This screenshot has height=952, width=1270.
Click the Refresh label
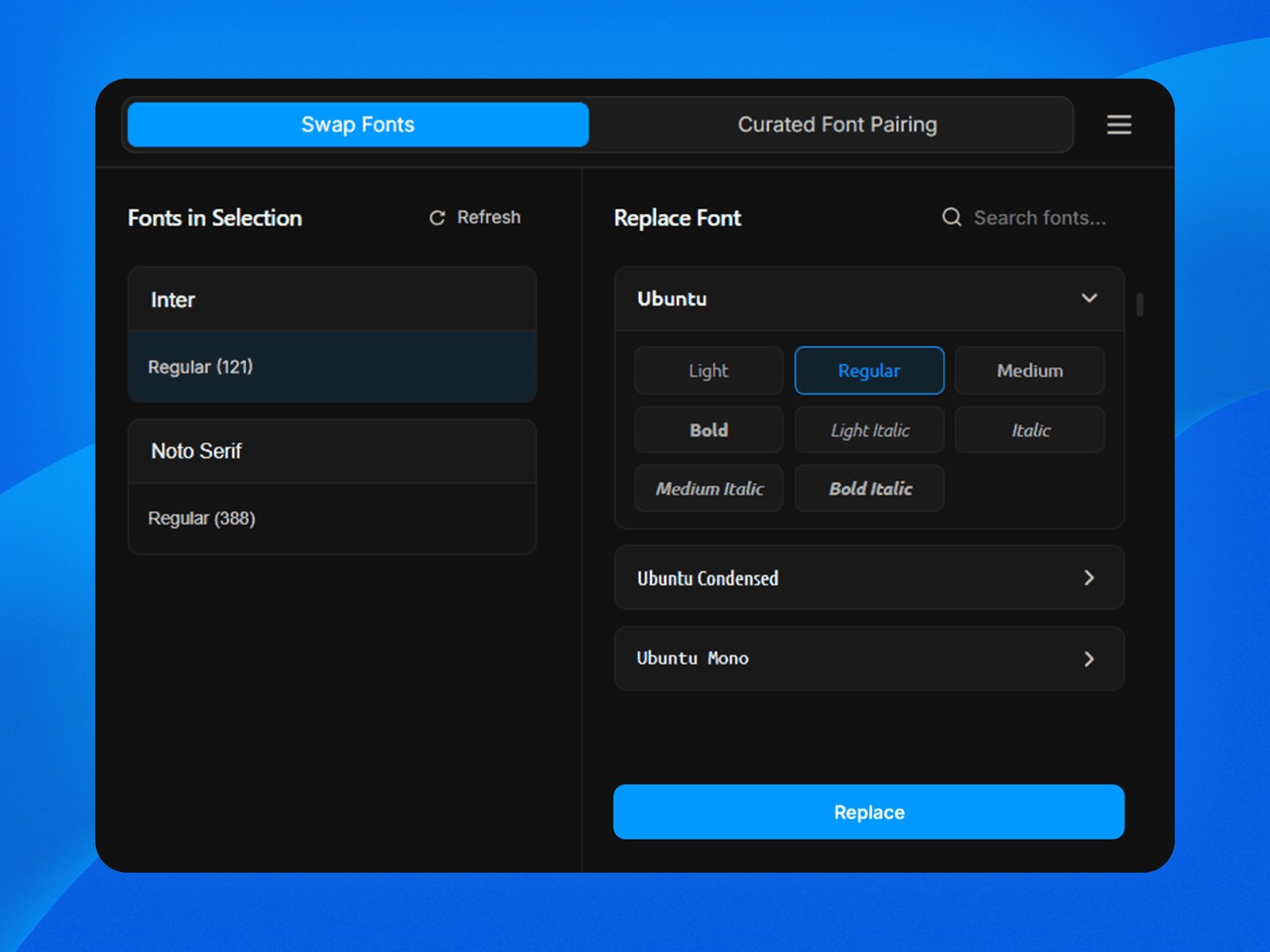pos(488,217)
